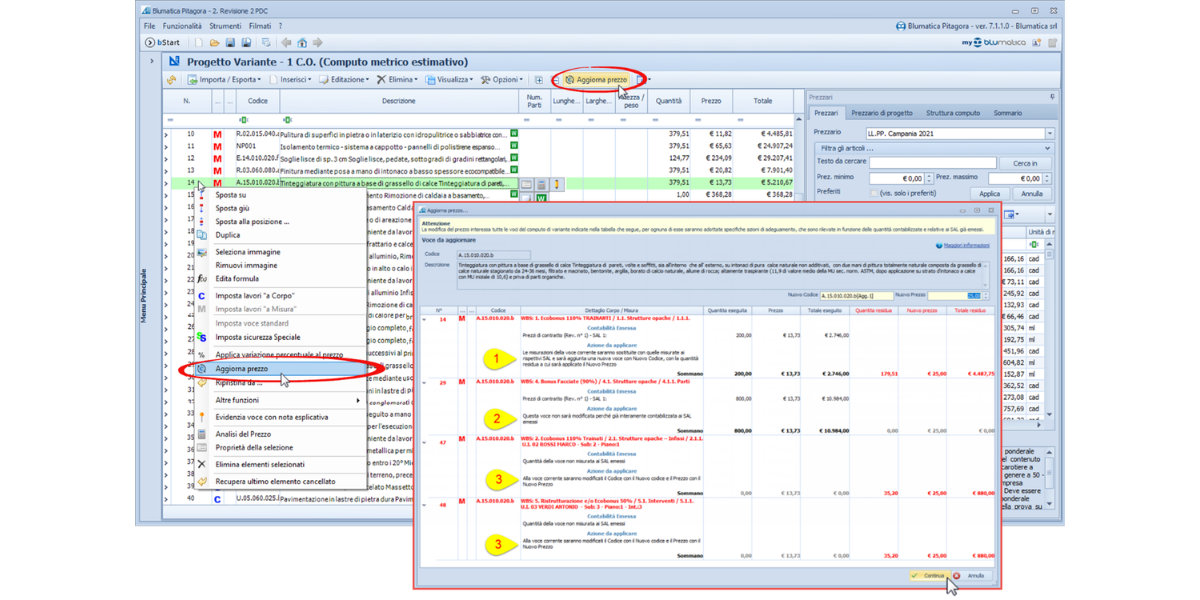Open a file using the folder icon
The width and height of the screenshot is (1200, 600).
pos(214,43)
